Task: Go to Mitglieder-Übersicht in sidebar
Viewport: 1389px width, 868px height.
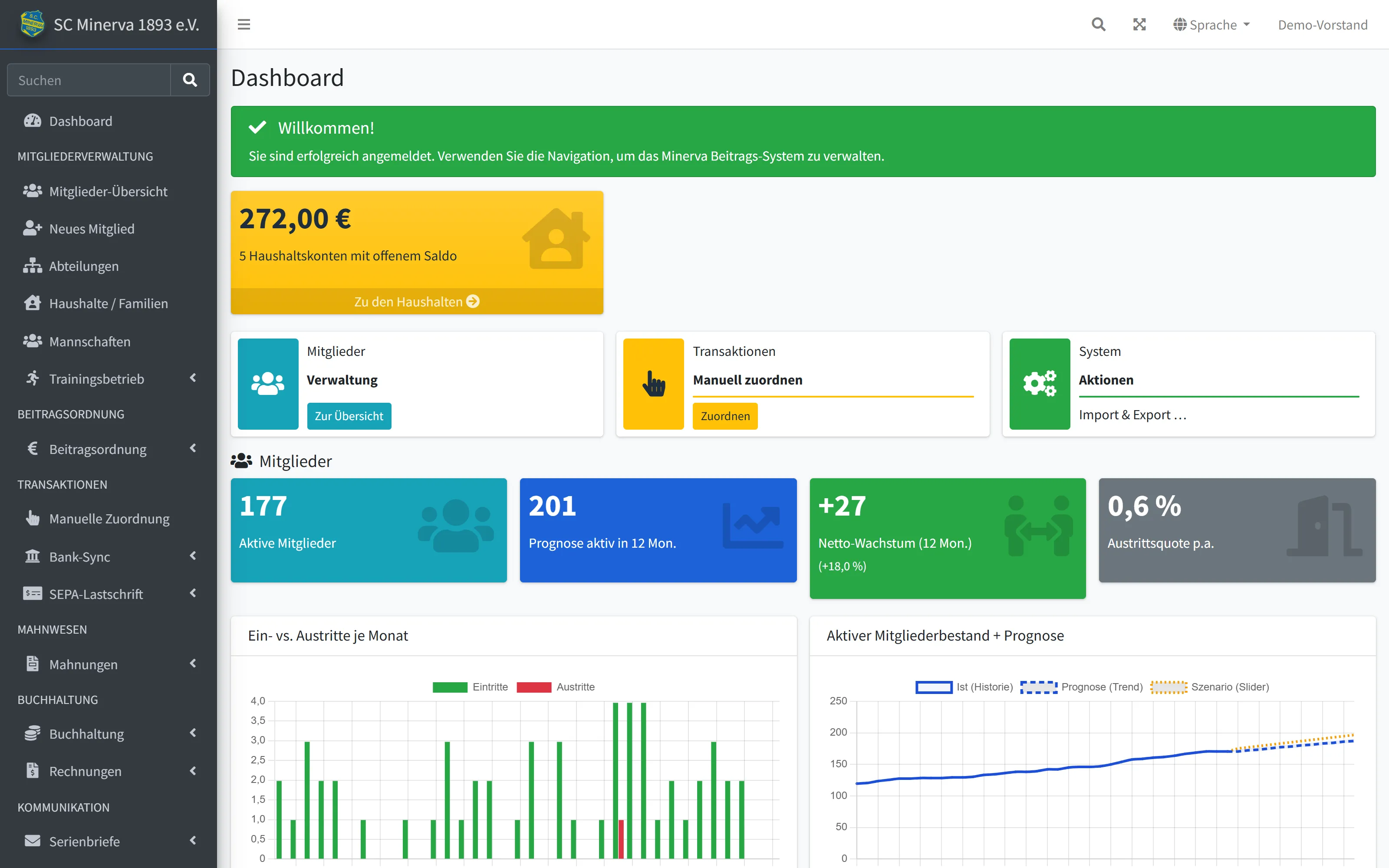Action: pos(109,191)
